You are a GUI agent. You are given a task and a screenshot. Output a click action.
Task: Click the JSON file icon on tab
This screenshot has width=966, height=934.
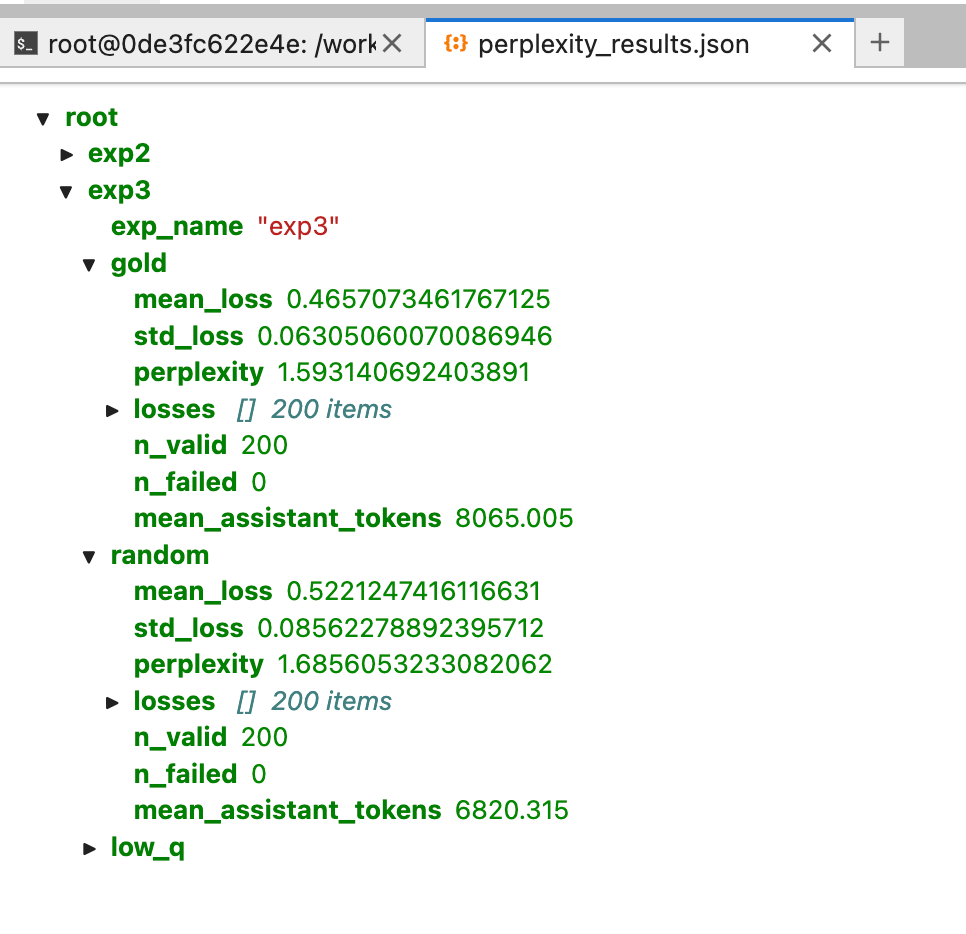455,44
